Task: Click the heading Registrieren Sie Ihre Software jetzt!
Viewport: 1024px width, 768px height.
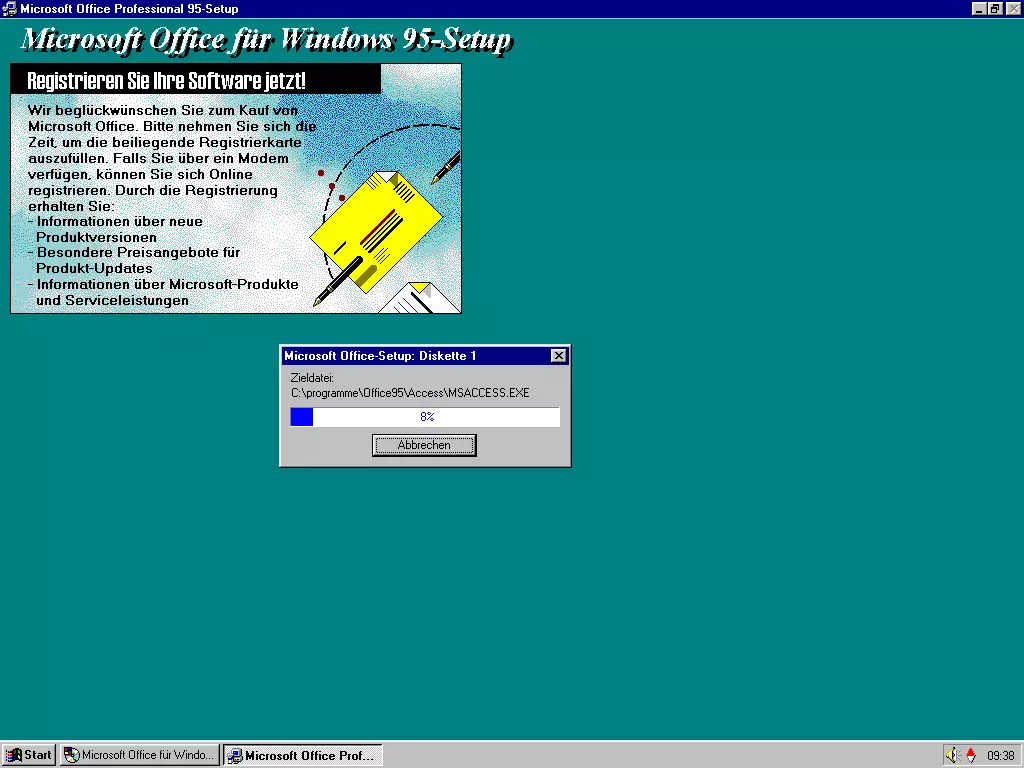Action: (167, 81)
